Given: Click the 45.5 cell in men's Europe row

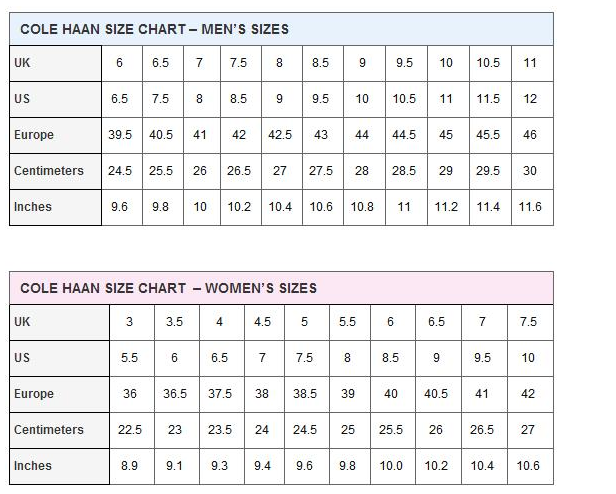Looking at the screenshot, I should pos(488,135).
